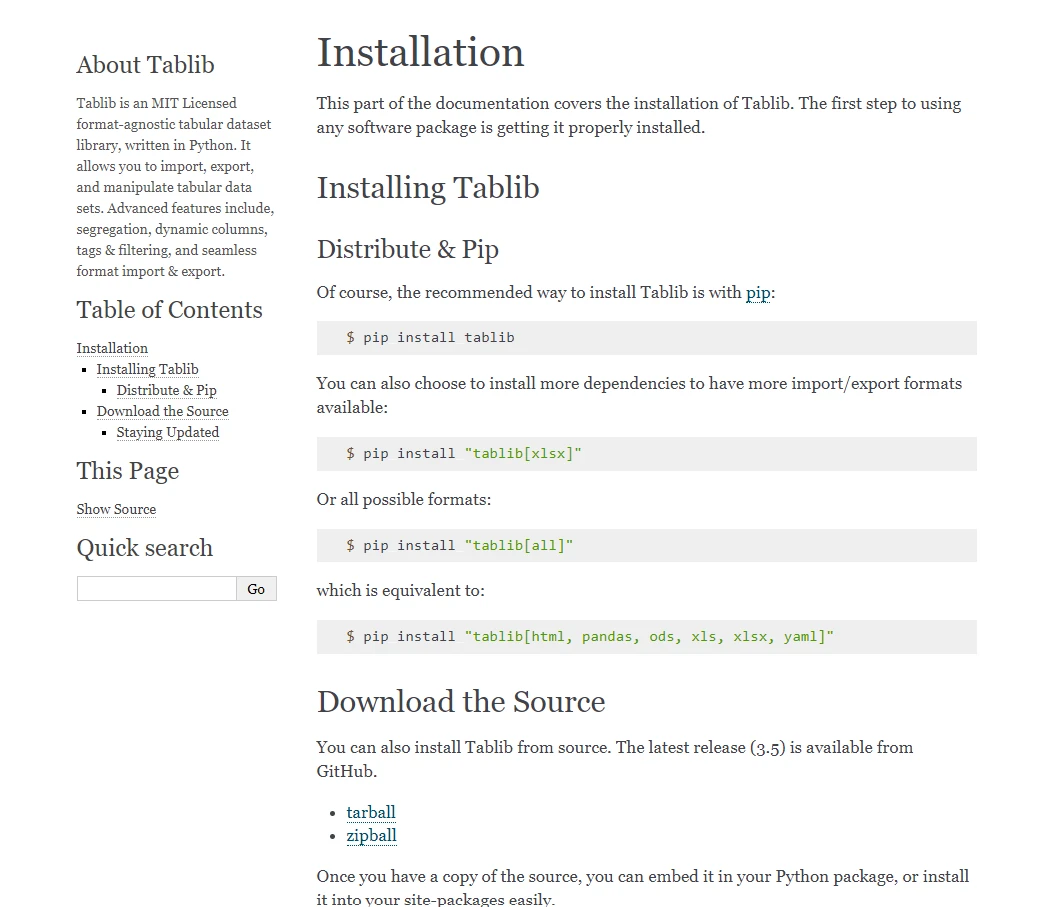Follow the pip hyperlink in the paragraph

(x=758, y=293)
